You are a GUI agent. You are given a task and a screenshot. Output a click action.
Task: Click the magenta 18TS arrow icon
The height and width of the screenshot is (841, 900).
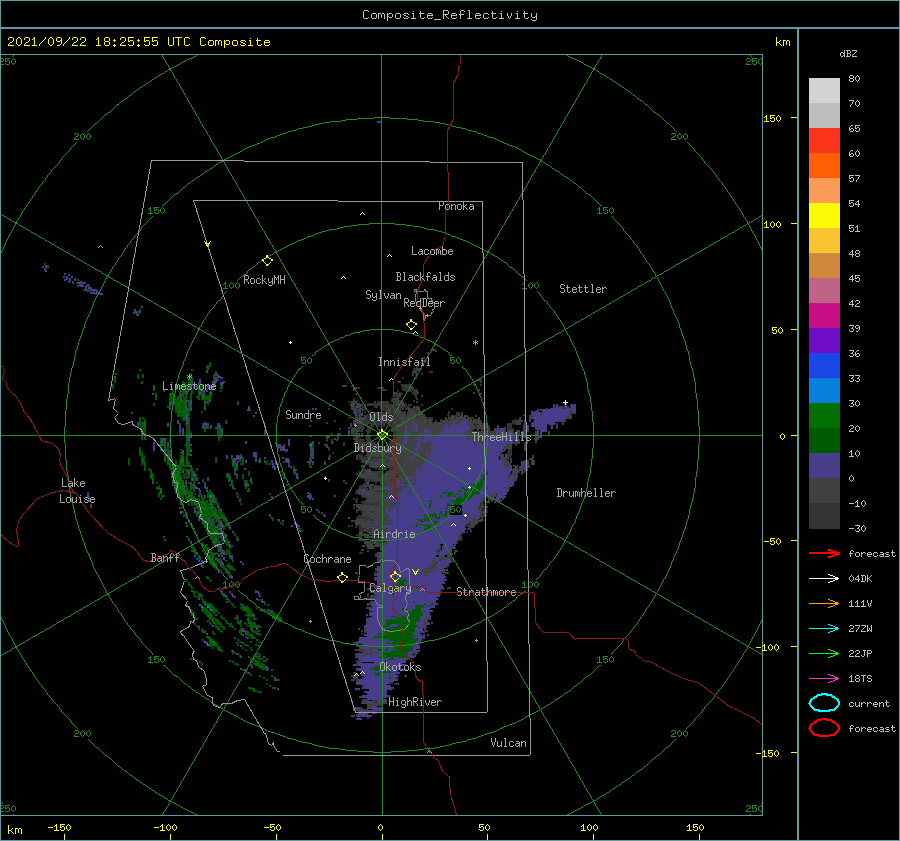(824, 679)
